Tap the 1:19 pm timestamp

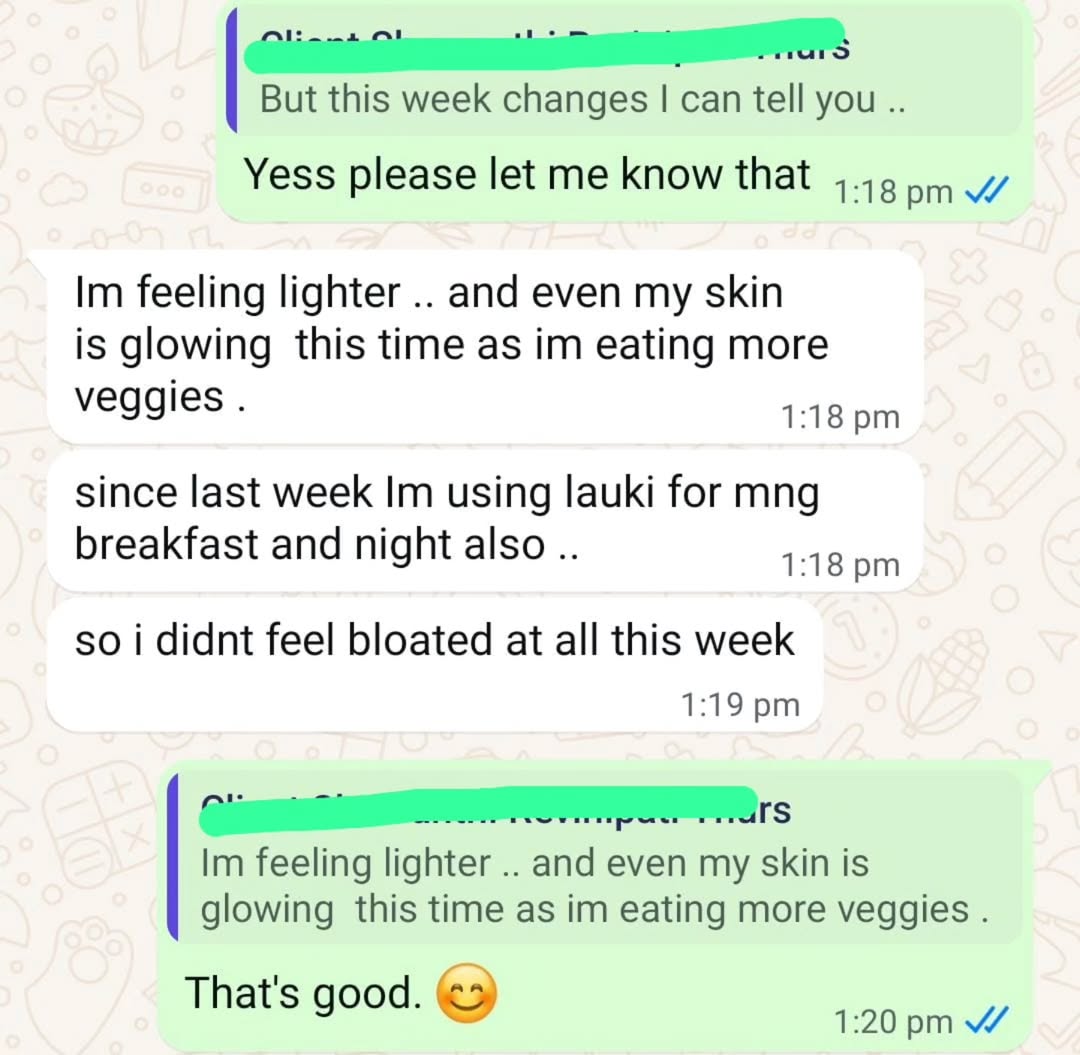(740, 704)
